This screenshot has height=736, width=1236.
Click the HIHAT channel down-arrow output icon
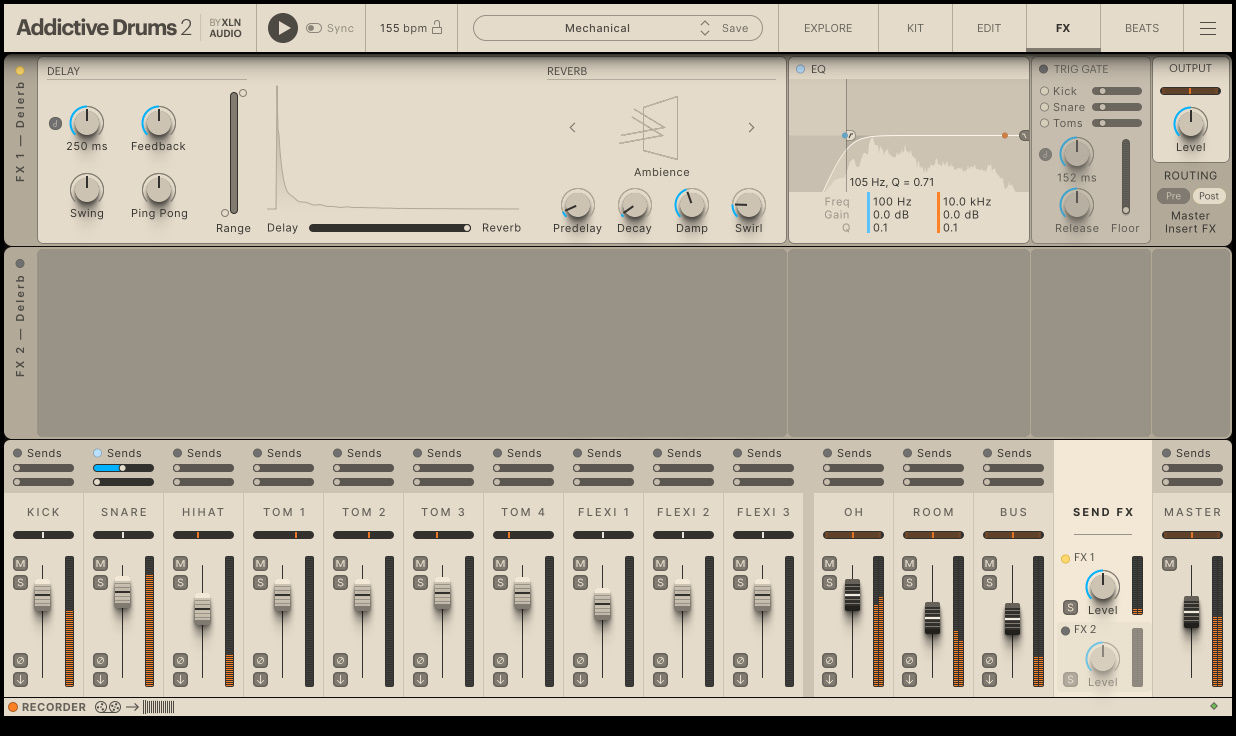pyautogui.click(x=180, y=679)
